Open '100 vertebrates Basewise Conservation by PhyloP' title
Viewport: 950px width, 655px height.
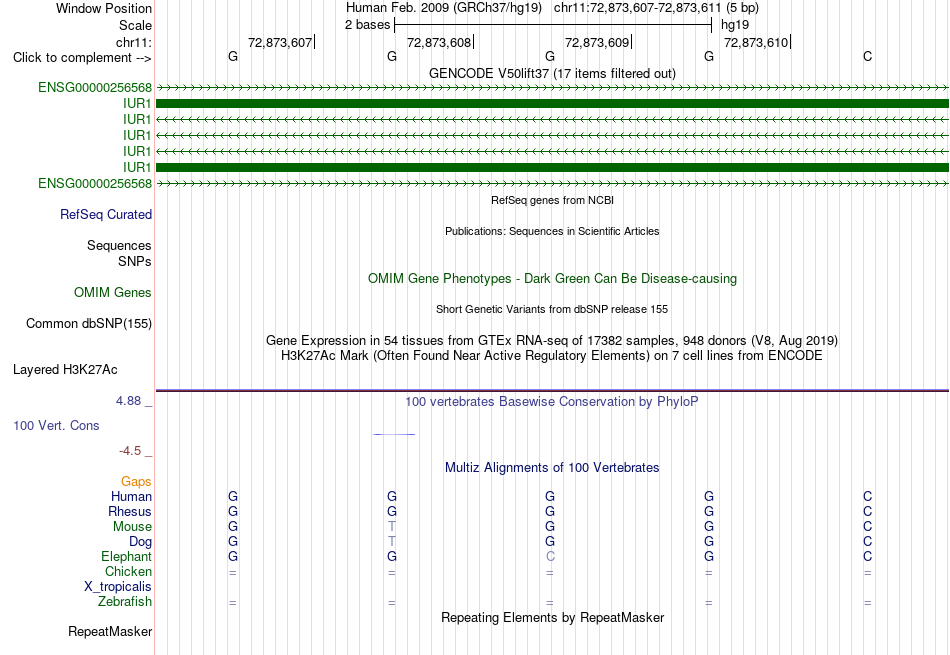coord(552,402)
